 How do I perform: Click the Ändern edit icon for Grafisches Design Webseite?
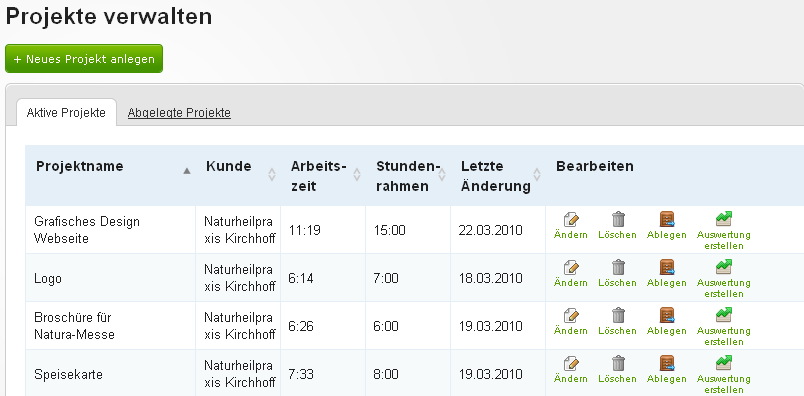click(x=571, y=220)
